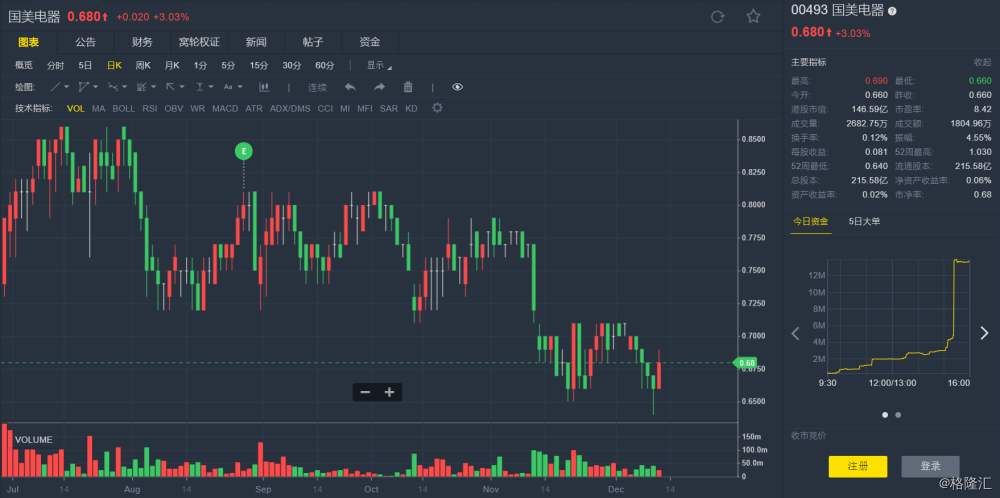Expand line tool dropdown arrow
The height and width of the screenshot is (498, 1000).
[68, 87]
